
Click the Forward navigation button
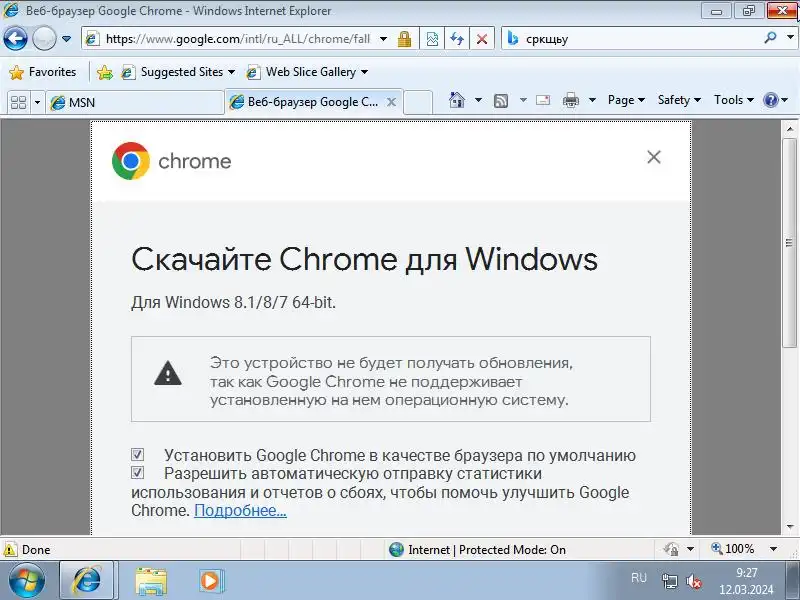point(44,38)
